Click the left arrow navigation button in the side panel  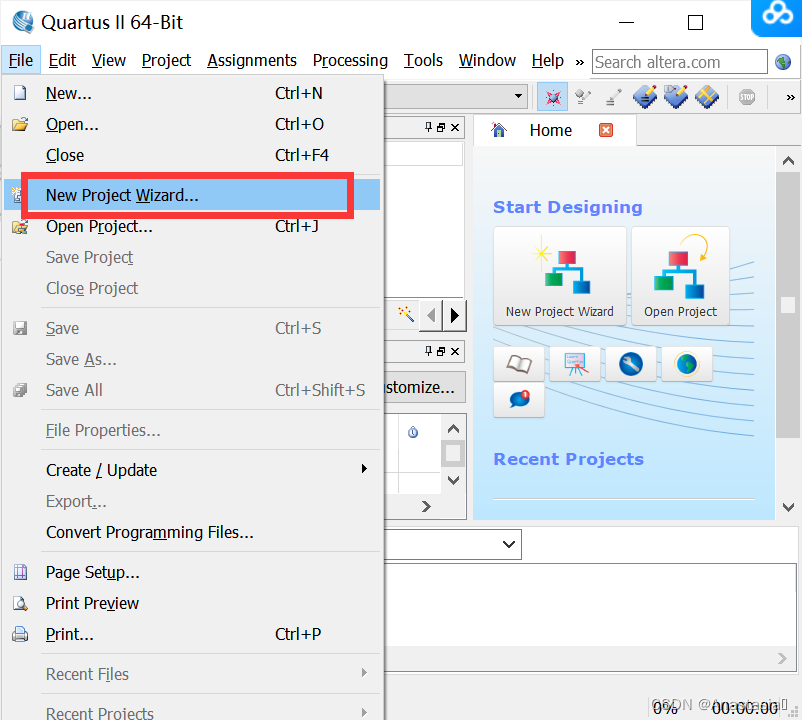coord(431,315)
